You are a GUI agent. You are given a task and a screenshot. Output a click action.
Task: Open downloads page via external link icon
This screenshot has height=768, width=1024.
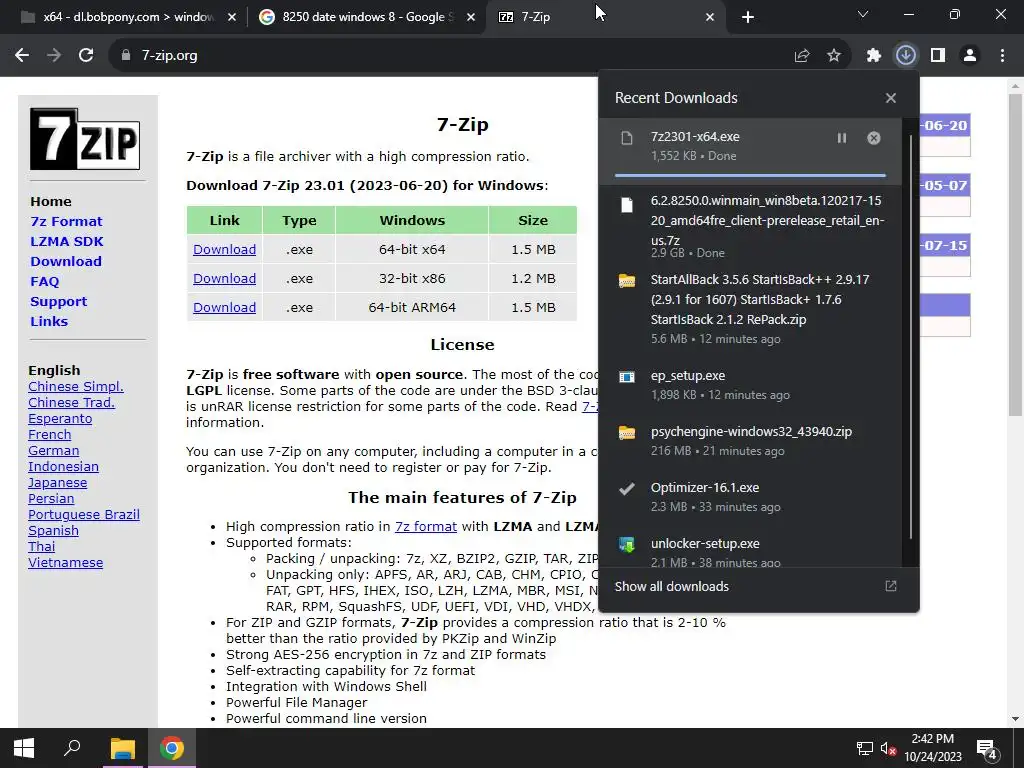[891, 586]
